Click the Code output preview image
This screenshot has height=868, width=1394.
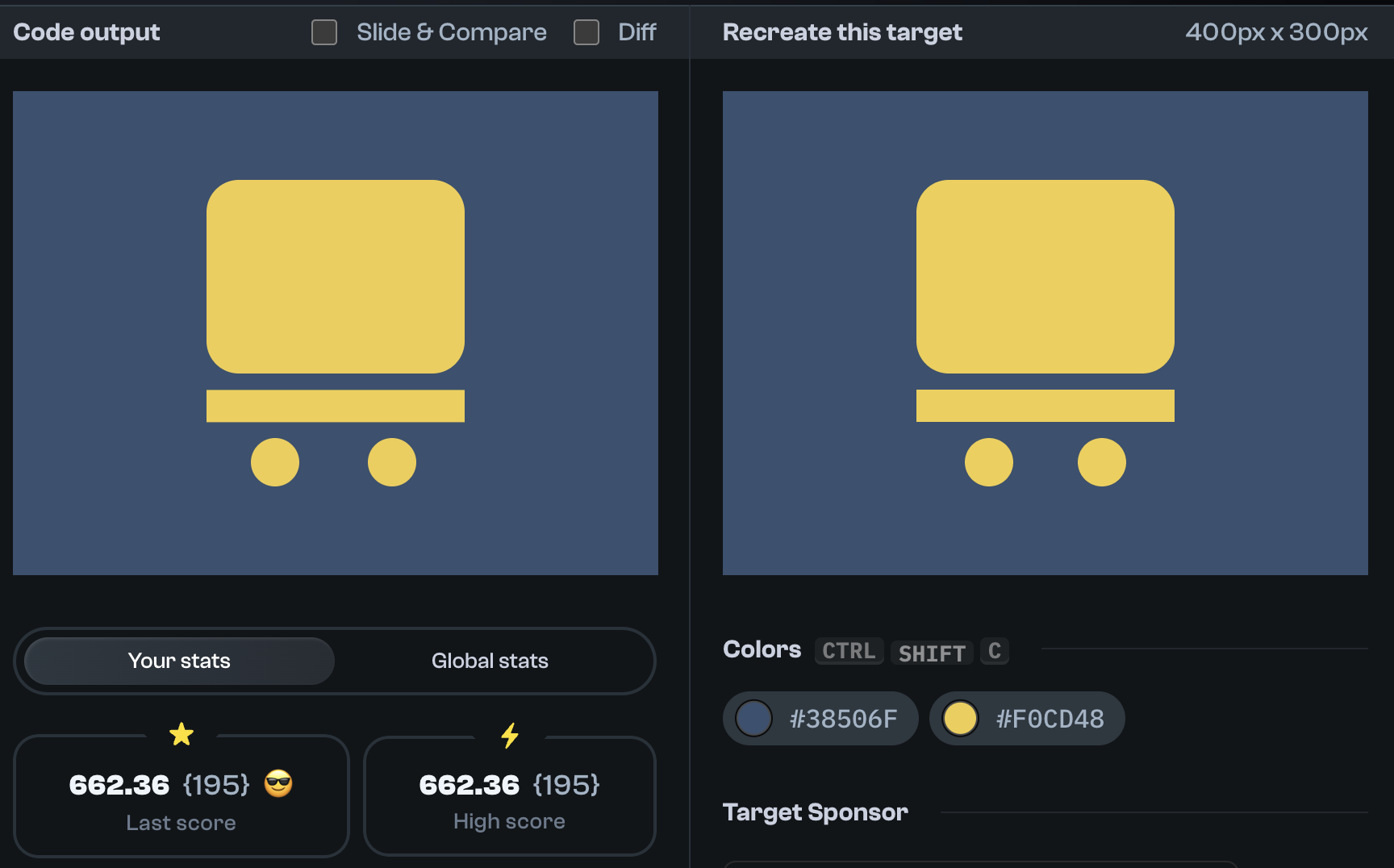(x=336, y=333)
